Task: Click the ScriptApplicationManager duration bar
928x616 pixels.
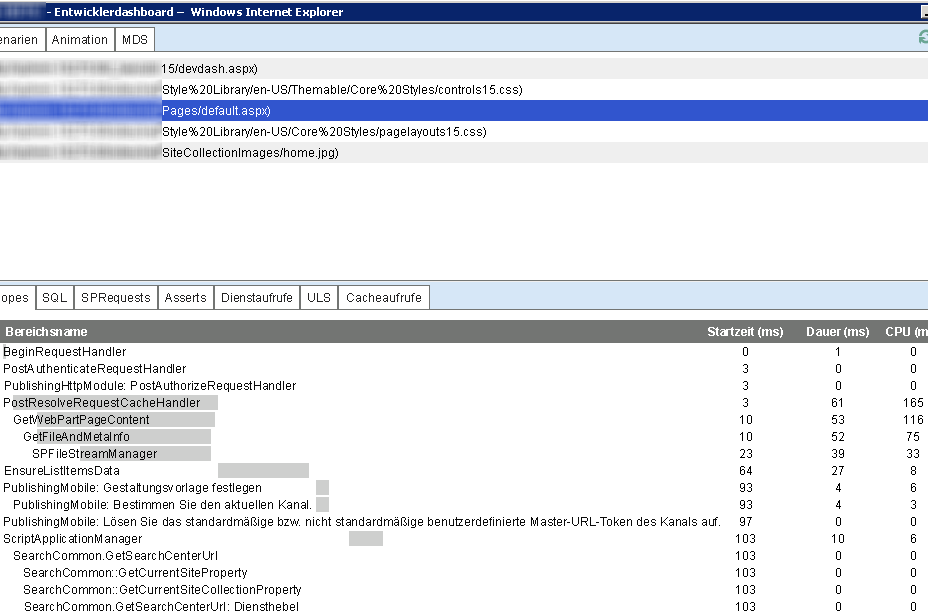Action: click(x=366, y=538)
